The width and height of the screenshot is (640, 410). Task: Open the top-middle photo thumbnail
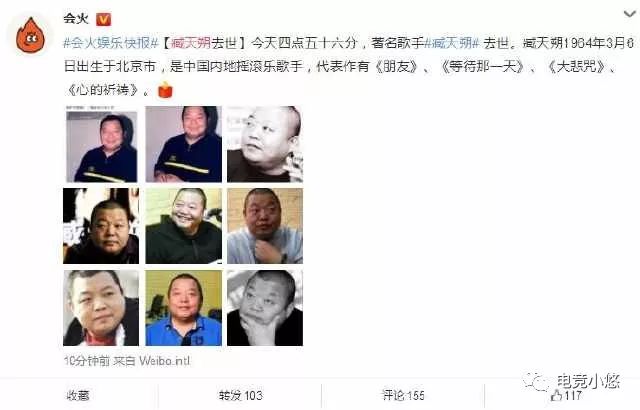click(x=184, y=144)
